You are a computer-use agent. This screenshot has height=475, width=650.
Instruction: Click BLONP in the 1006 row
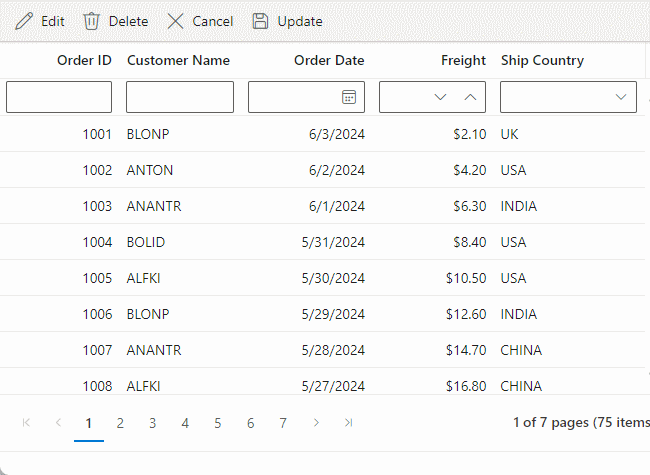[x=148, y=315]
